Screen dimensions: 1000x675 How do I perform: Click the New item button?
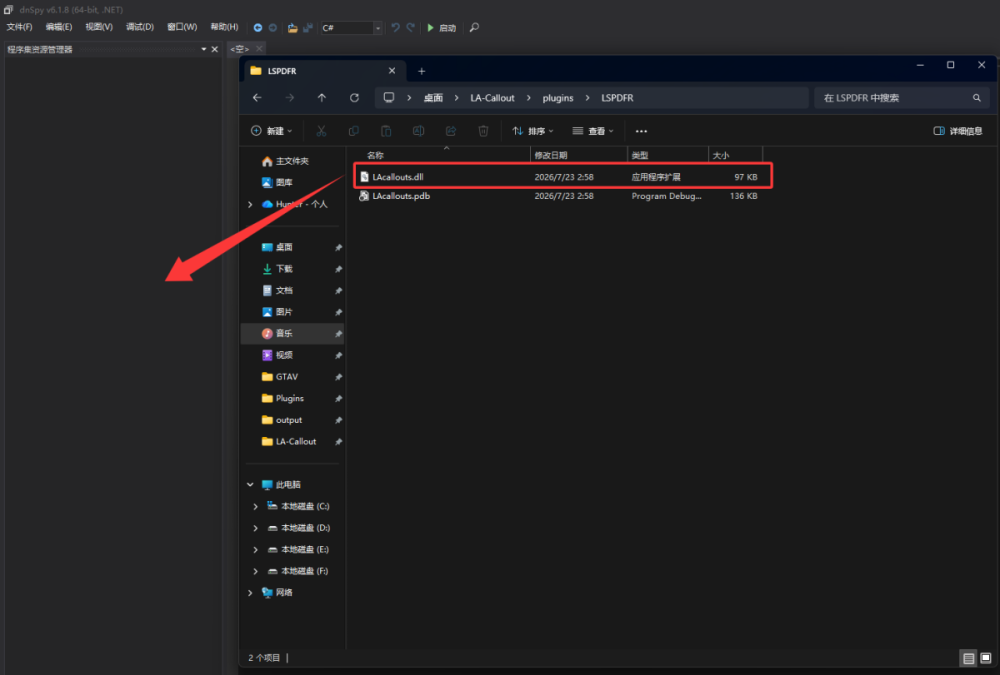point(272,131)
